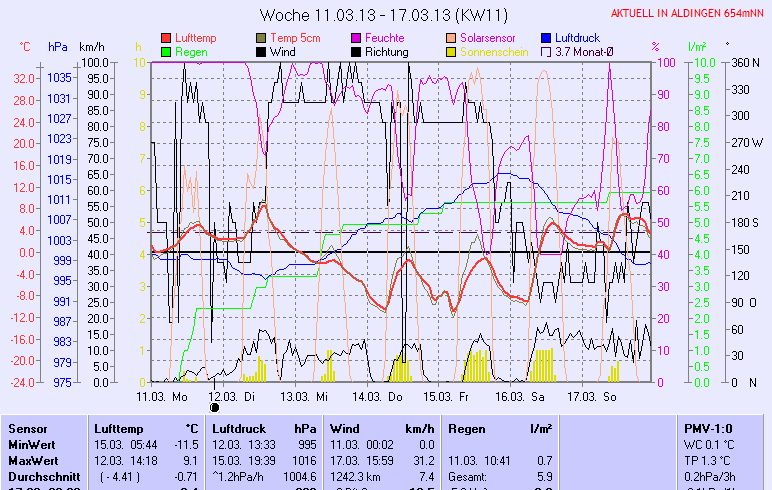
Task: Toggle the black Wind legend box
Action: pos(262,51)
